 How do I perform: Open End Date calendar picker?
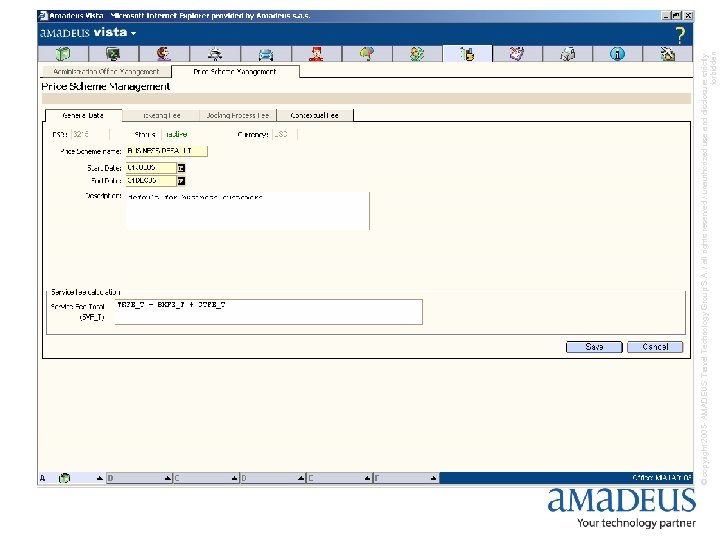181,181
